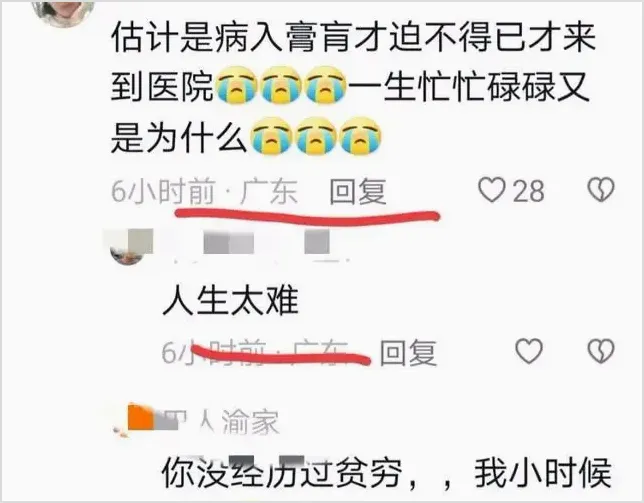Click timestamp under the 人生太难 reply

pyautogui.click(x=255, y=353)
